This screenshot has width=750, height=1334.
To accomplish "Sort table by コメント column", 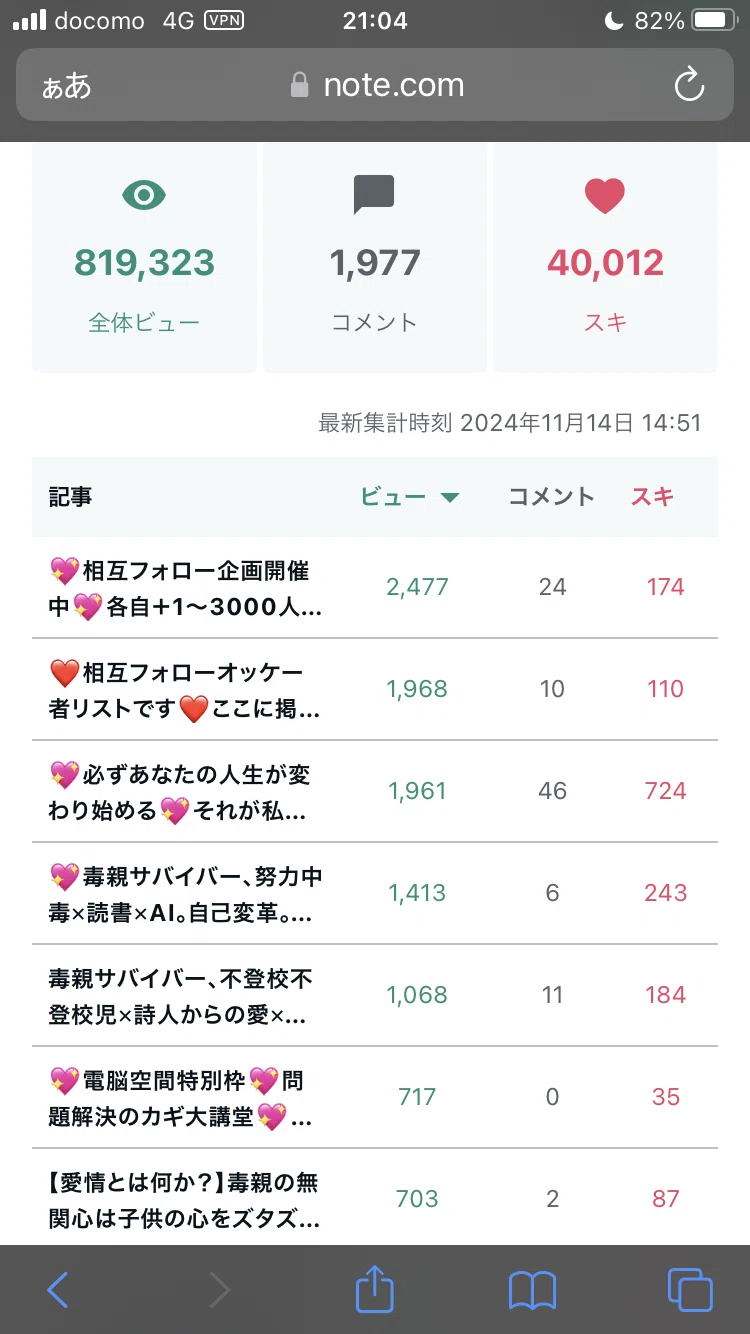I will [x=552, y=497].
